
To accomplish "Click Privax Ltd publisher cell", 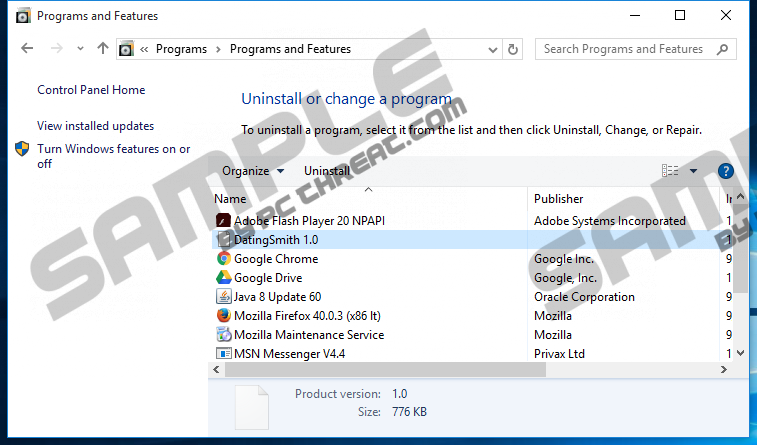I will pos(559,354).
